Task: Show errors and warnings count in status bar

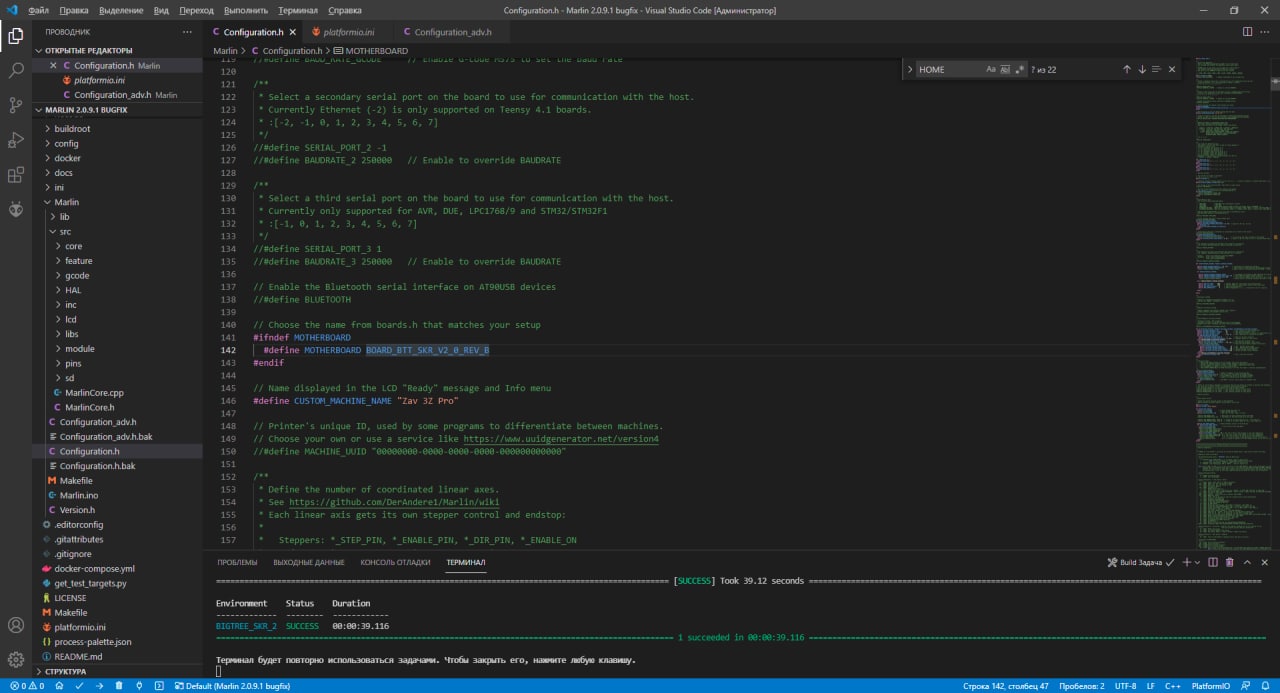Action: pos(27,686)
